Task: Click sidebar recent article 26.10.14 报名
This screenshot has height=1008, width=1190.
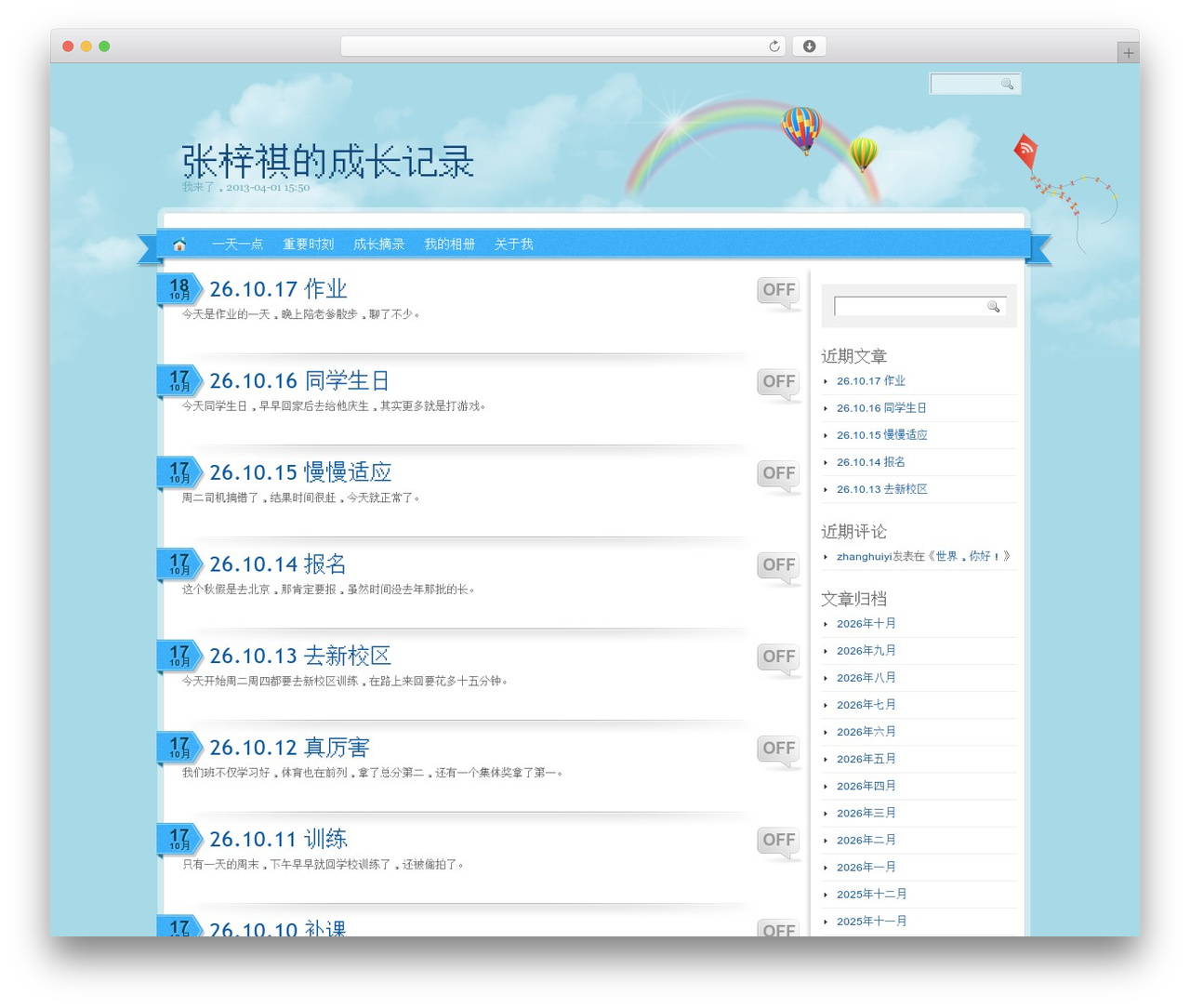Action: click(870, 462)
